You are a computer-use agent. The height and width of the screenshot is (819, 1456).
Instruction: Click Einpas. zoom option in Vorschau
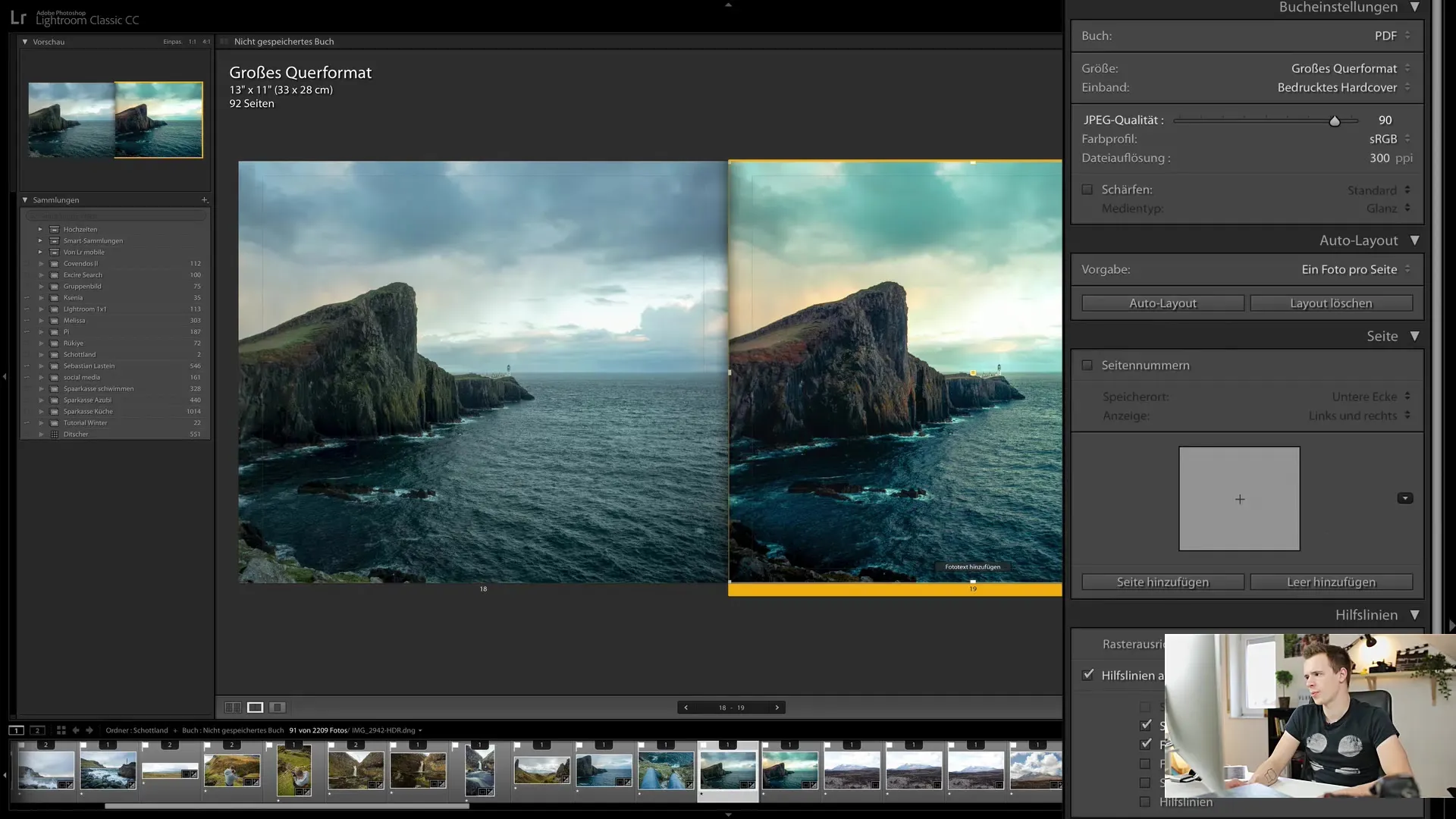point(172,42)
